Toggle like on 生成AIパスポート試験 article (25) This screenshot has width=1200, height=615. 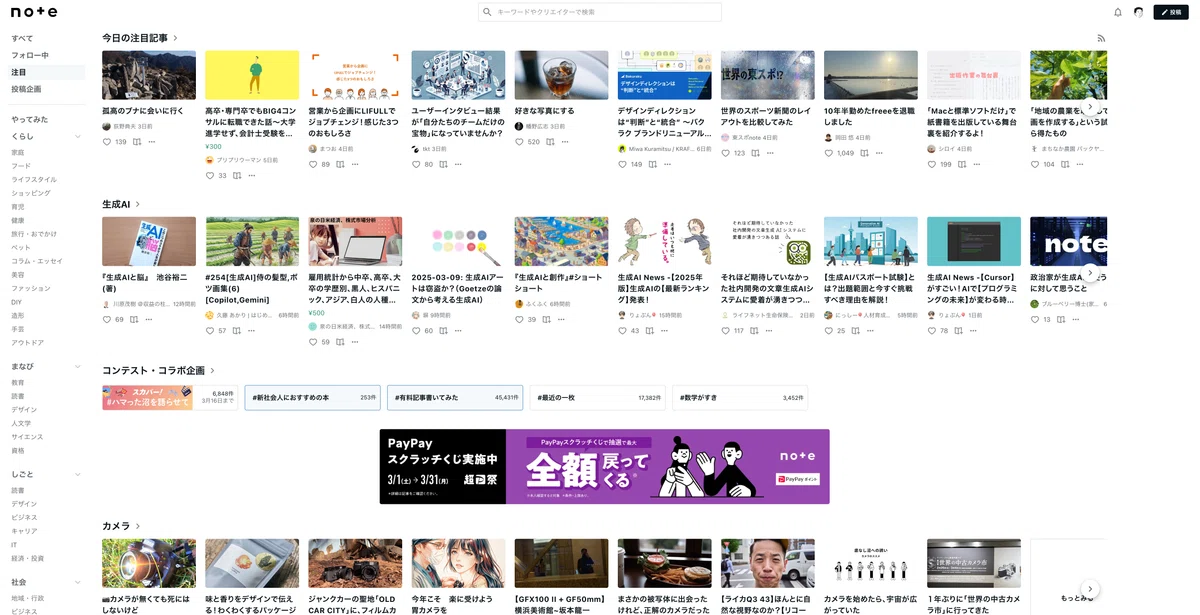[829, 330]
